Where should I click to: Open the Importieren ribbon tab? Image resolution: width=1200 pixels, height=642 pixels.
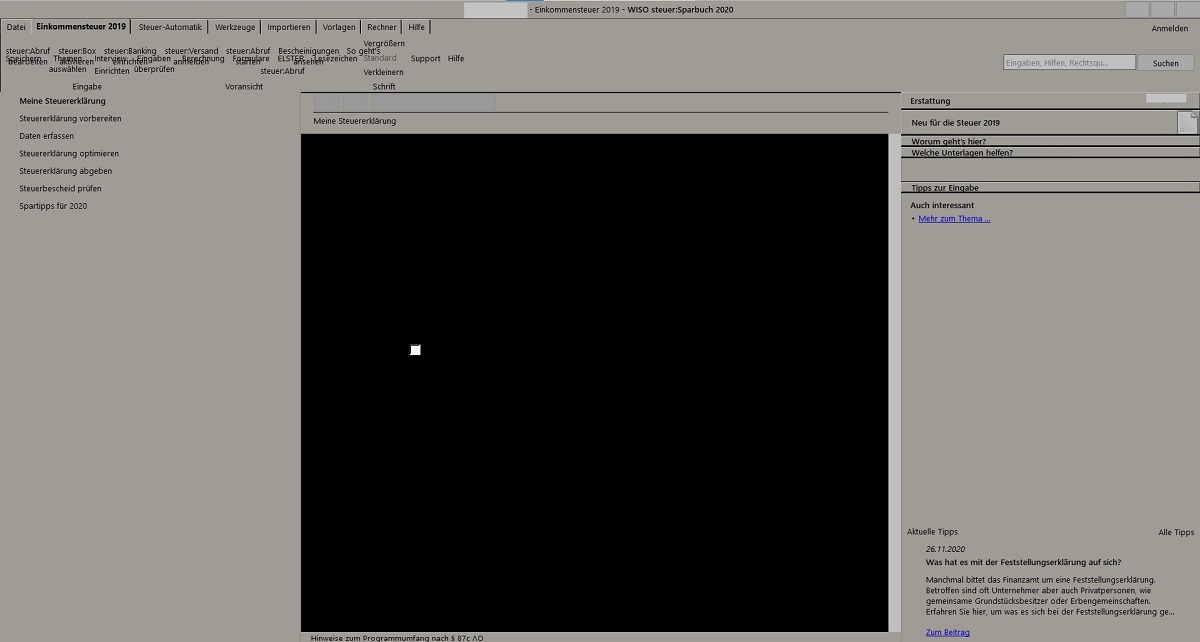[289, 27]
